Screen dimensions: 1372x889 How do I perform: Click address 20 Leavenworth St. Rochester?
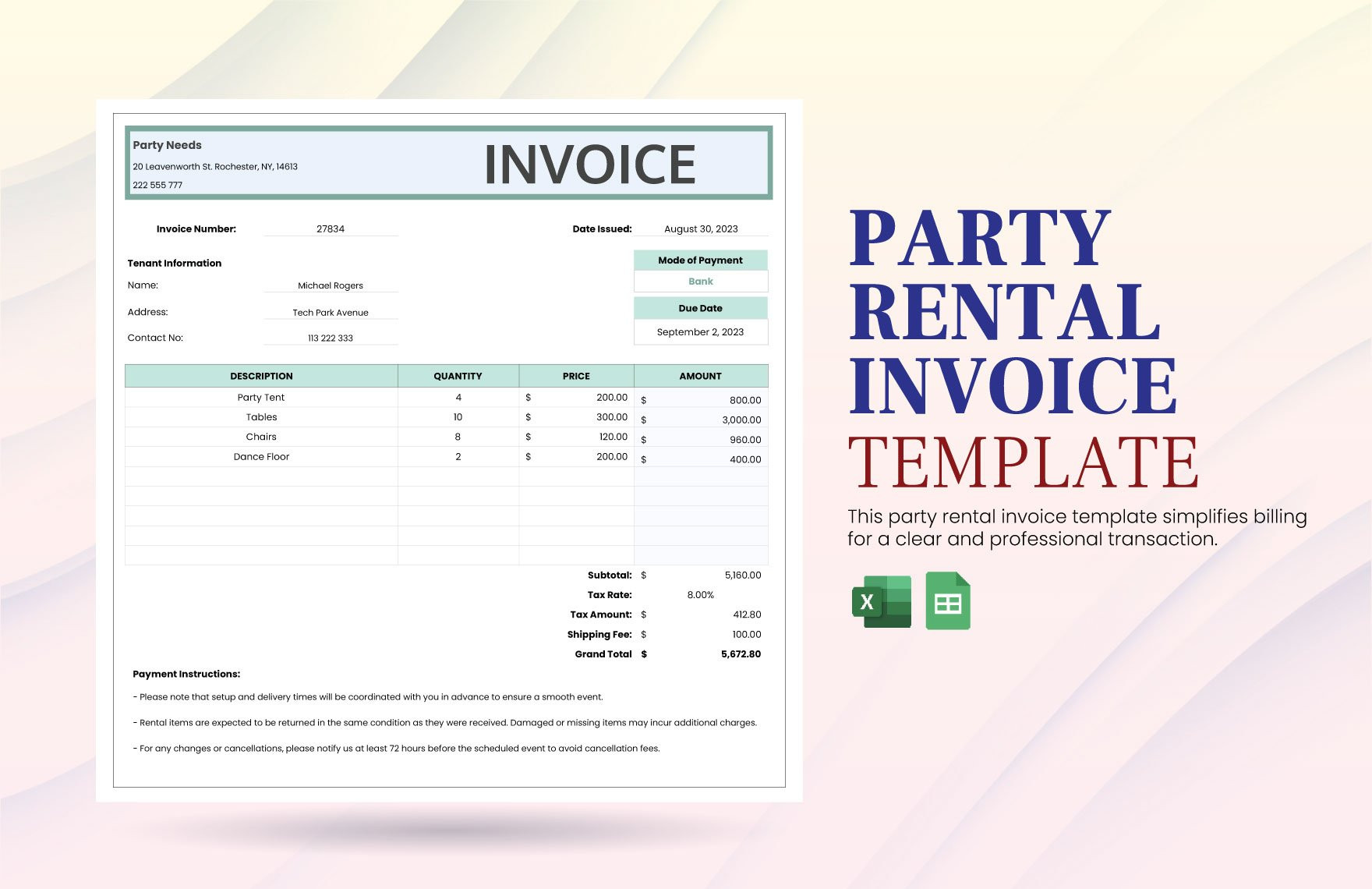click(215, 167)
